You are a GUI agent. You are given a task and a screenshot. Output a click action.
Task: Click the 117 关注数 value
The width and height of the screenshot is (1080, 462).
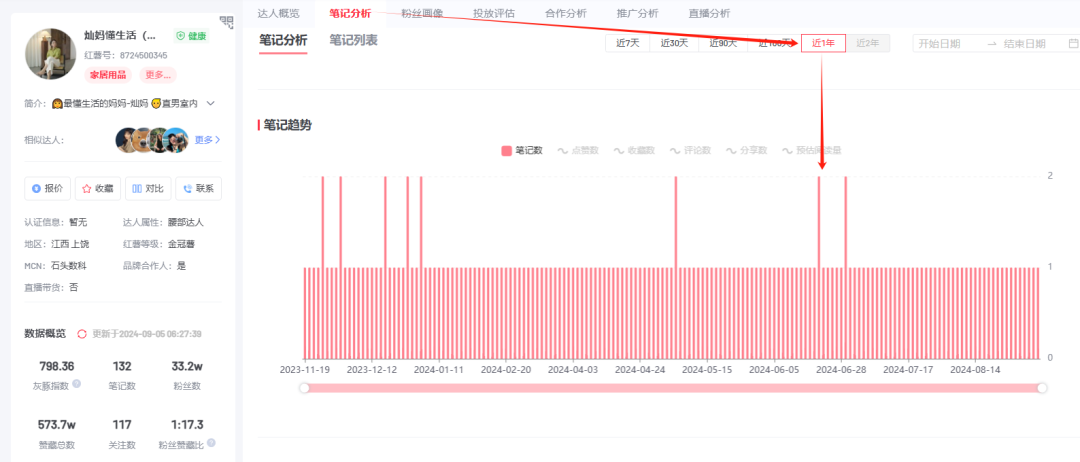122,424
